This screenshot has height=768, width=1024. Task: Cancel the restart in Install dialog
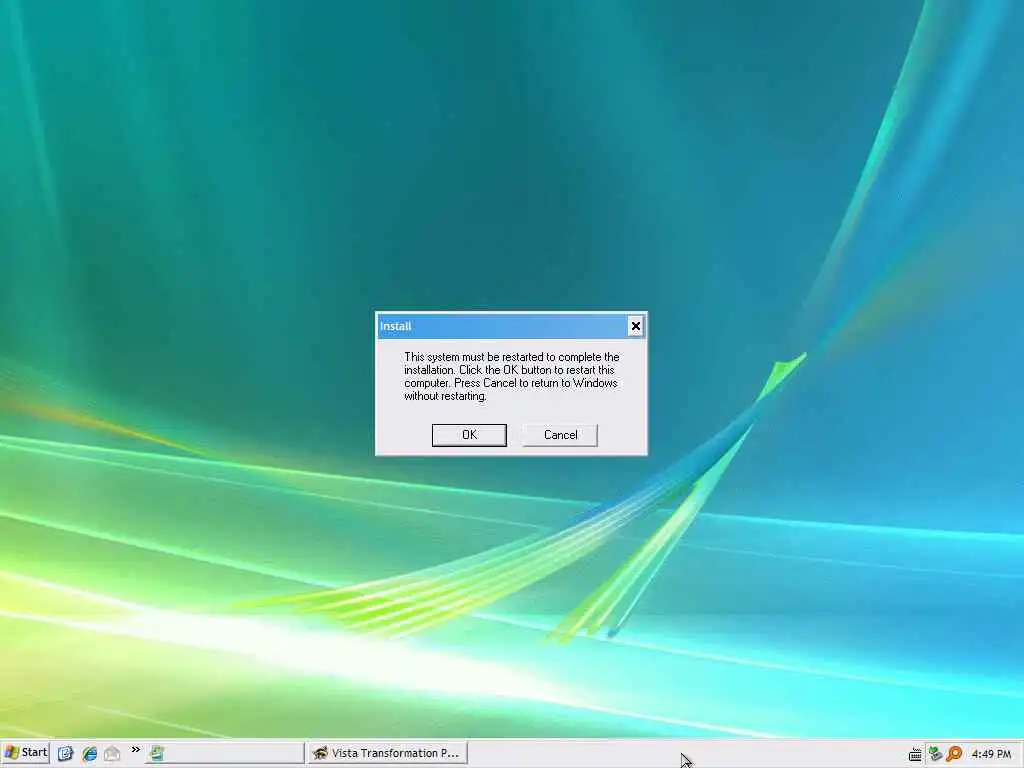coord(560,435)
